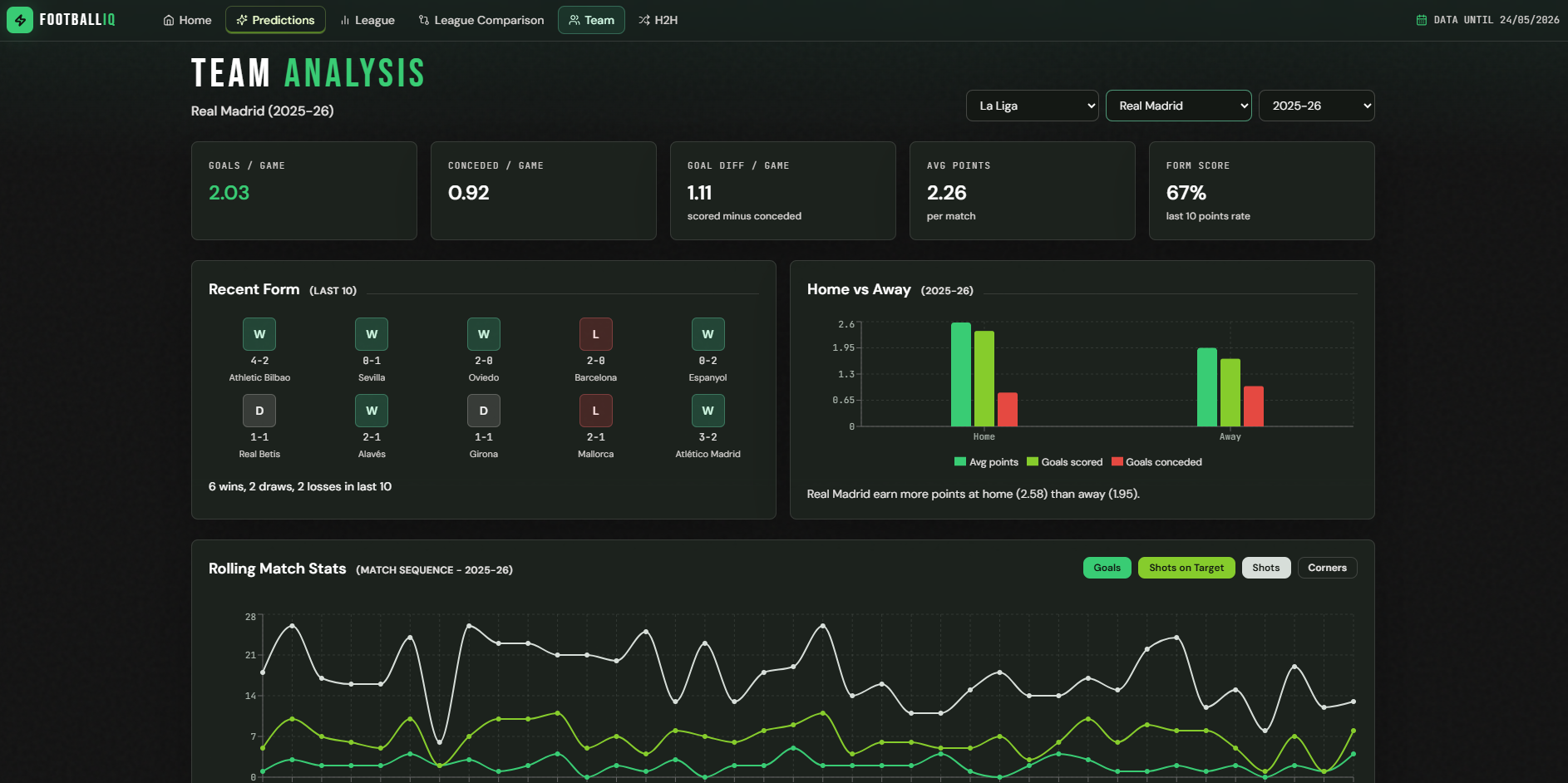This screenshot has width=1568, height=783.
Task: Click the Home goals conceded red bar
Action: pyautogui.click(x=1008, y=409)
